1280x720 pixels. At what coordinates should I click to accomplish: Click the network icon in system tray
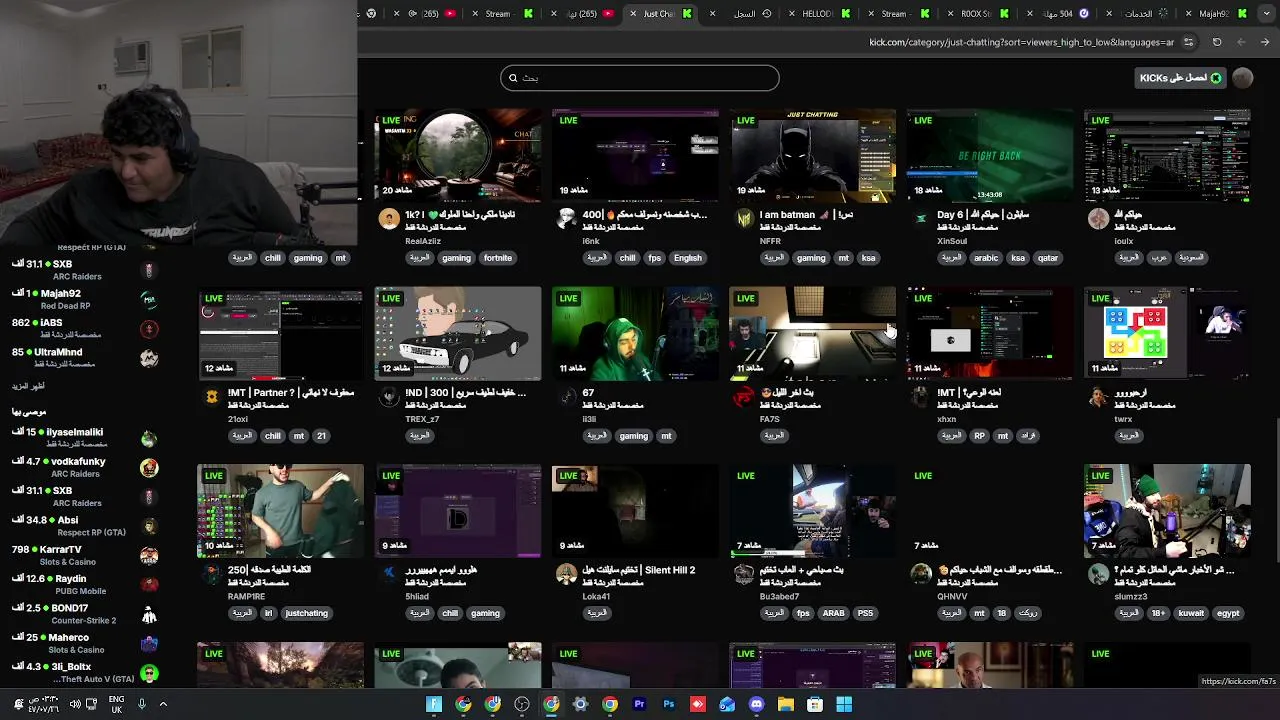[x=92, y=704]
